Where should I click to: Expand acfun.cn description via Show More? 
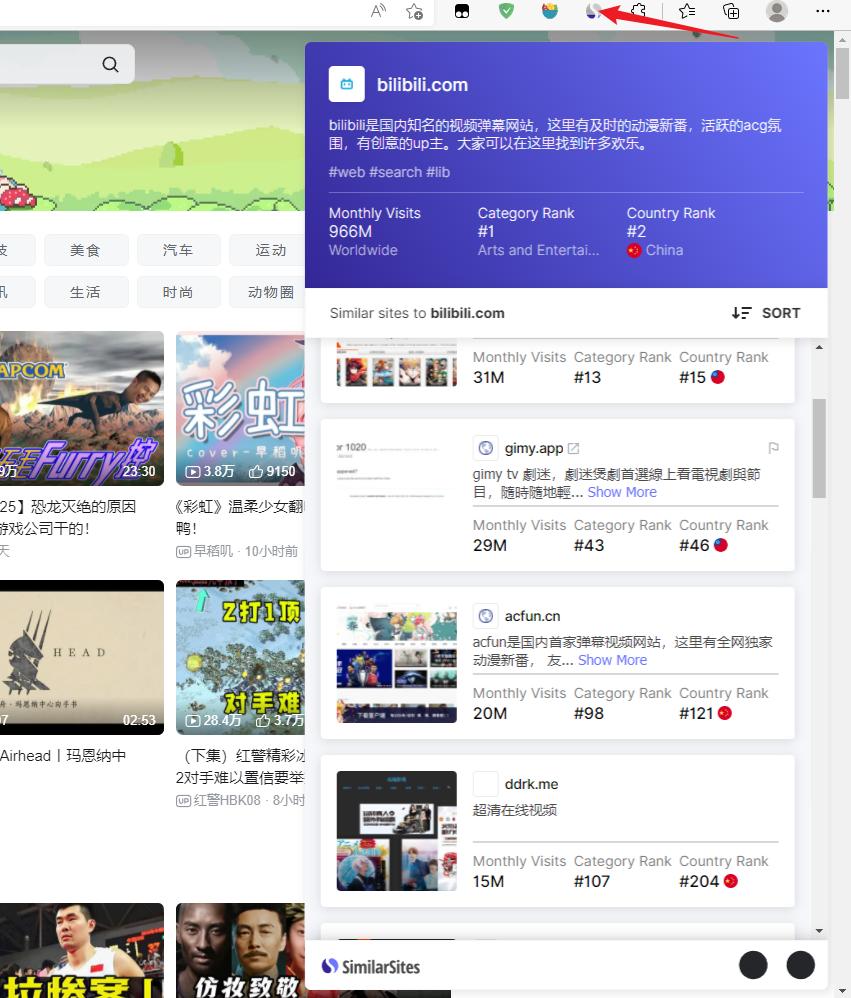612,660
